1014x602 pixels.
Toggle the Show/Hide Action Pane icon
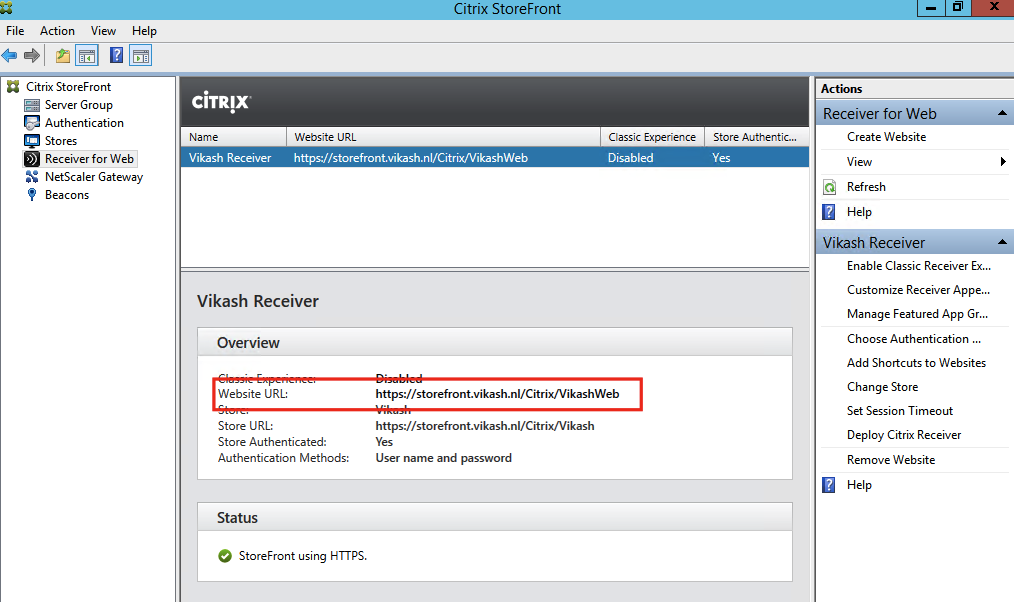click(140, 56)
